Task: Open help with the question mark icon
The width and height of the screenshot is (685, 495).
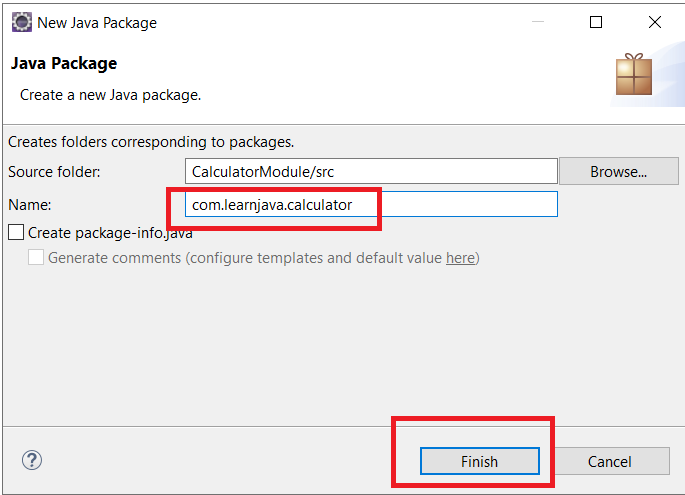Action: pyautogui.click(x=32, y=460)
